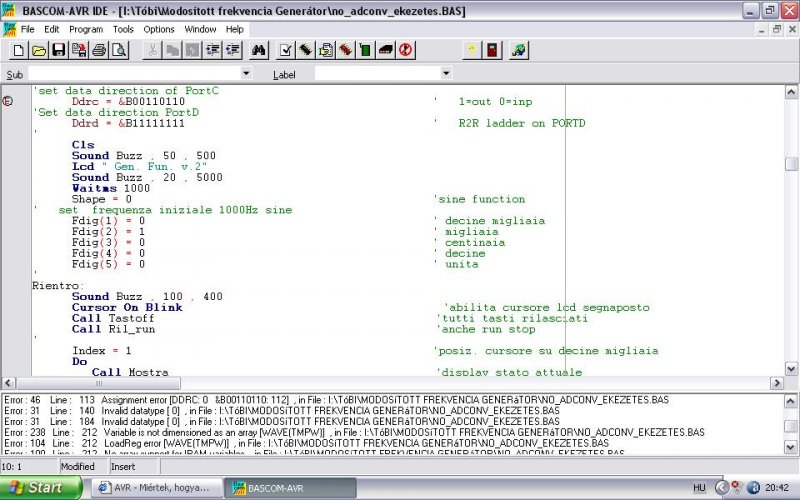The image size is (800, 500).
Task: Open the Options menu
Action: coord(159,29)
